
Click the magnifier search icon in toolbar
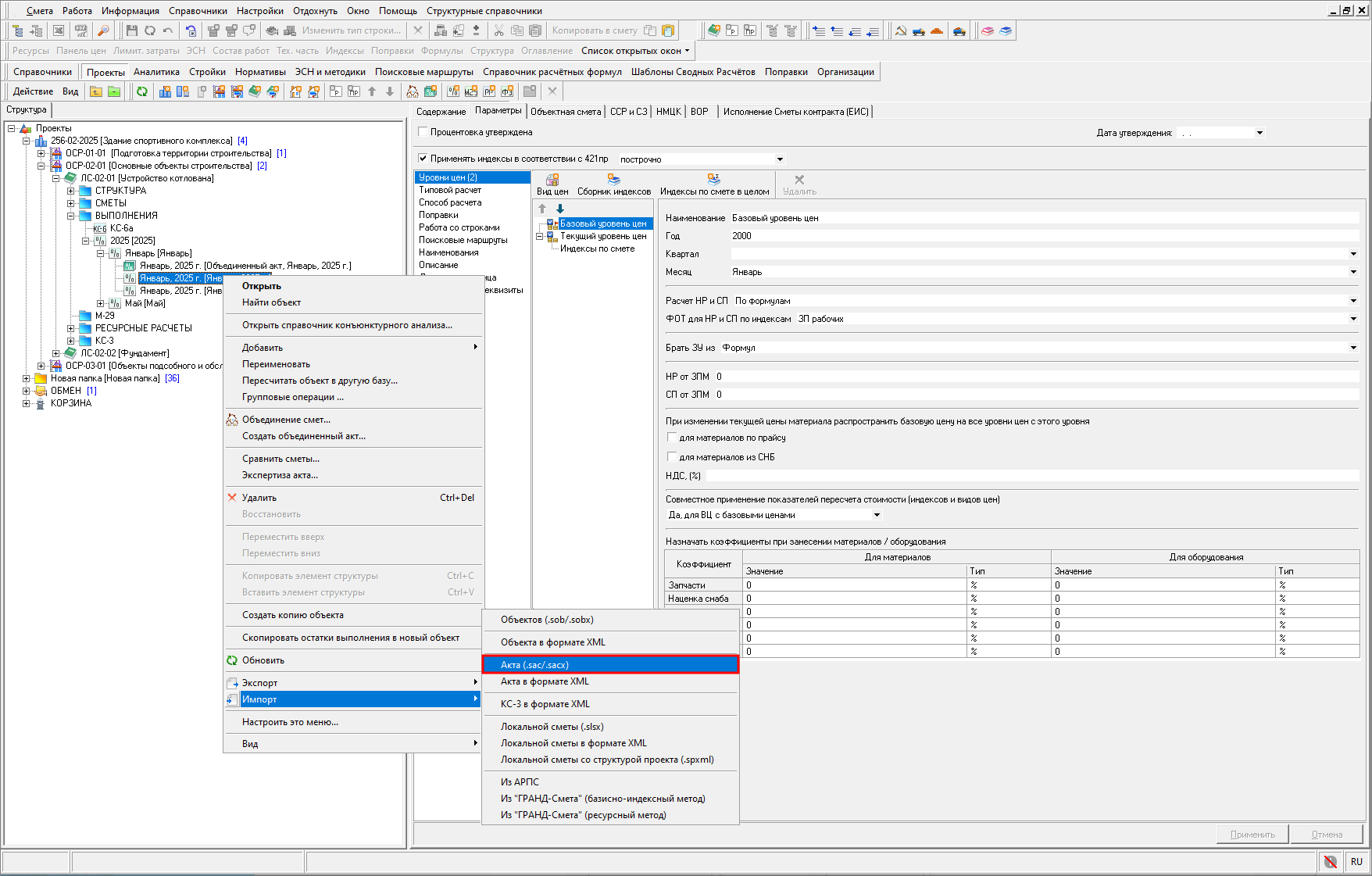coord(102,30)
